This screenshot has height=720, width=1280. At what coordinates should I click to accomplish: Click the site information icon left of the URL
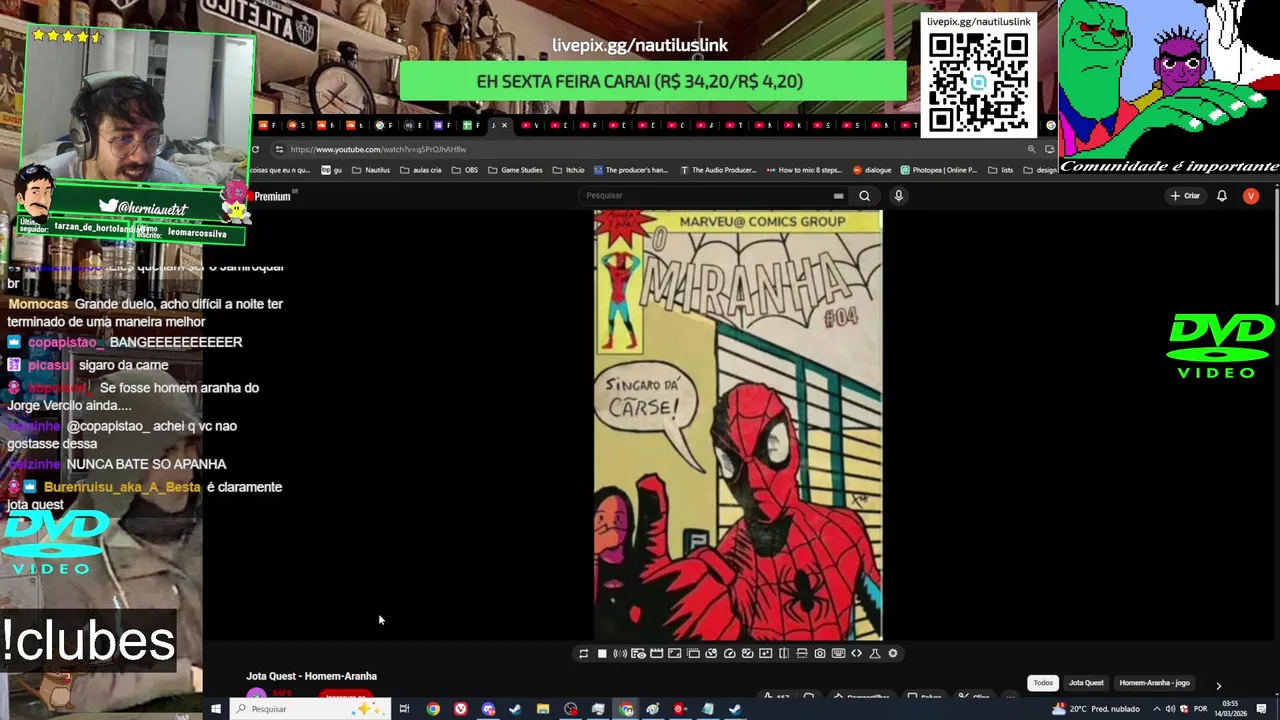279,149
